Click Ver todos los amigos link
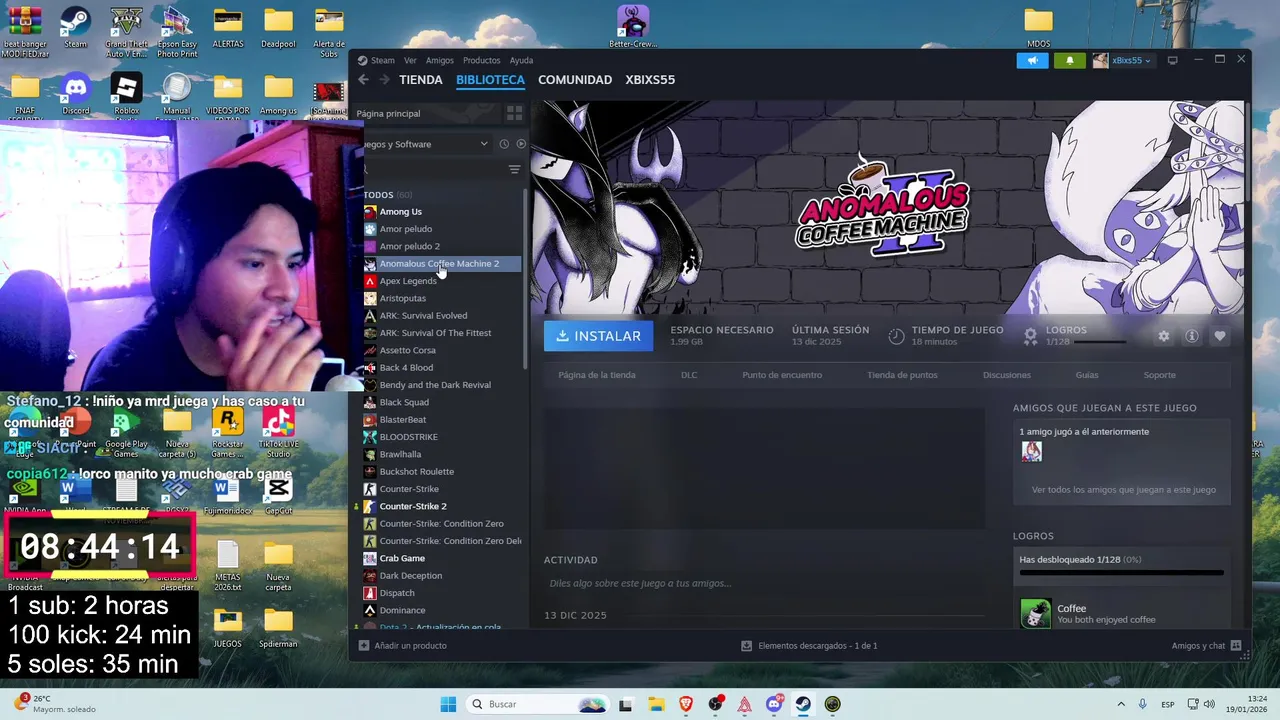This screenshot has width=1280, height=720. pos(1124,490)
